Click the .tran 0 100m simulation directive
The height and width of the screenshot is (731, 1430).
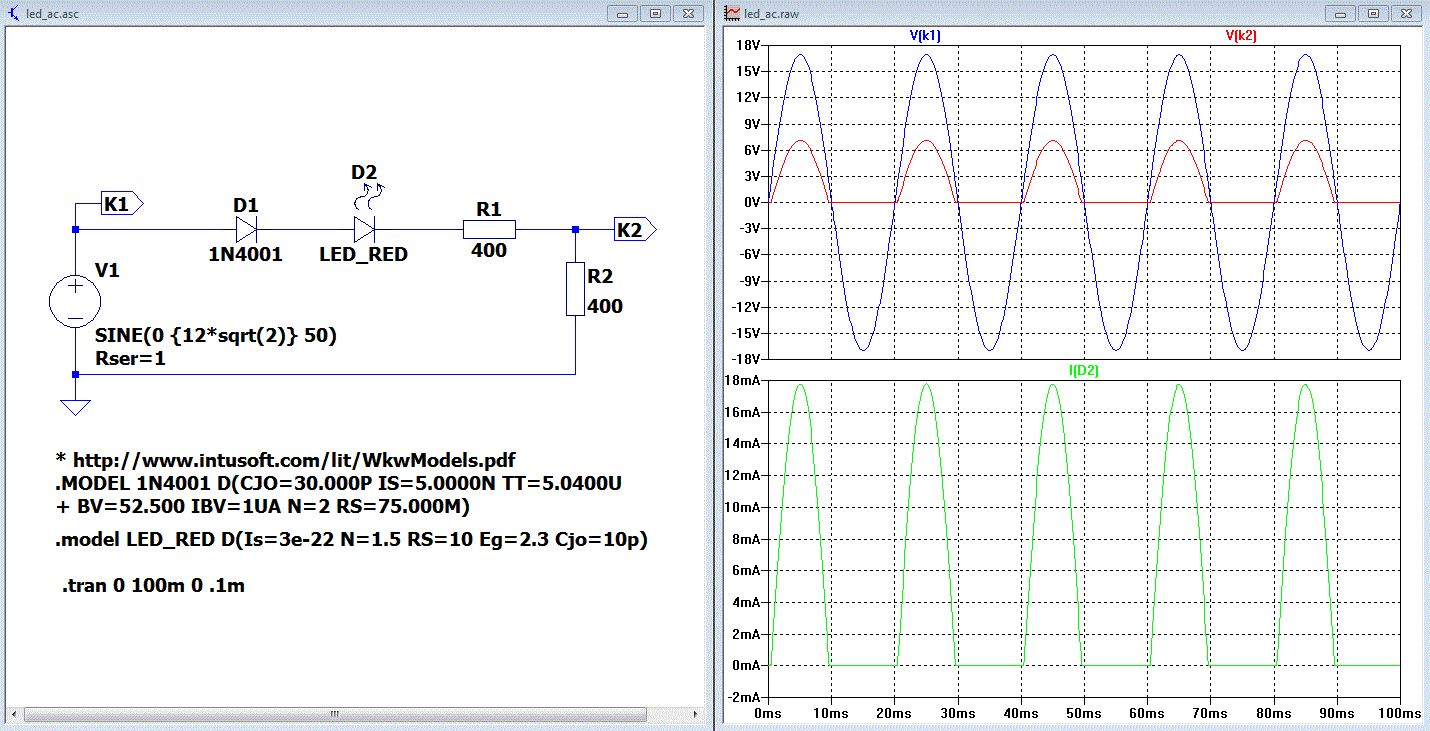click(x=154, y=586)
